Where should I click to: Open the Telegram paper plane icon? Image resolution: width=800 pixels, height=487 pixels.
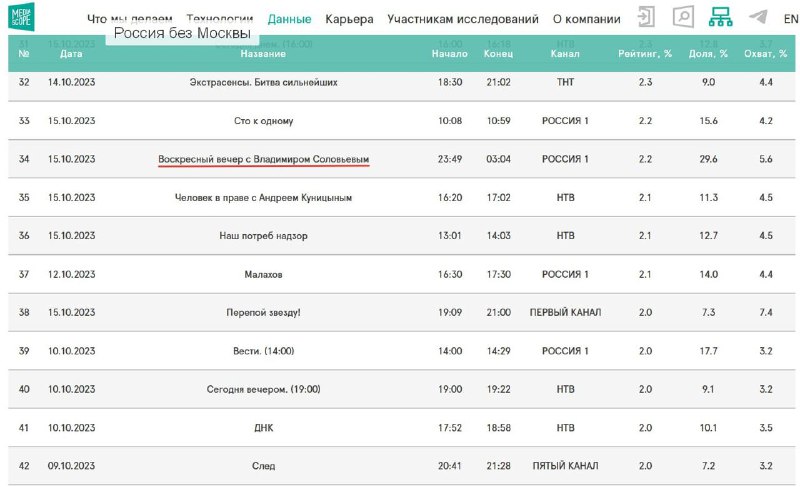pos(758,17)
